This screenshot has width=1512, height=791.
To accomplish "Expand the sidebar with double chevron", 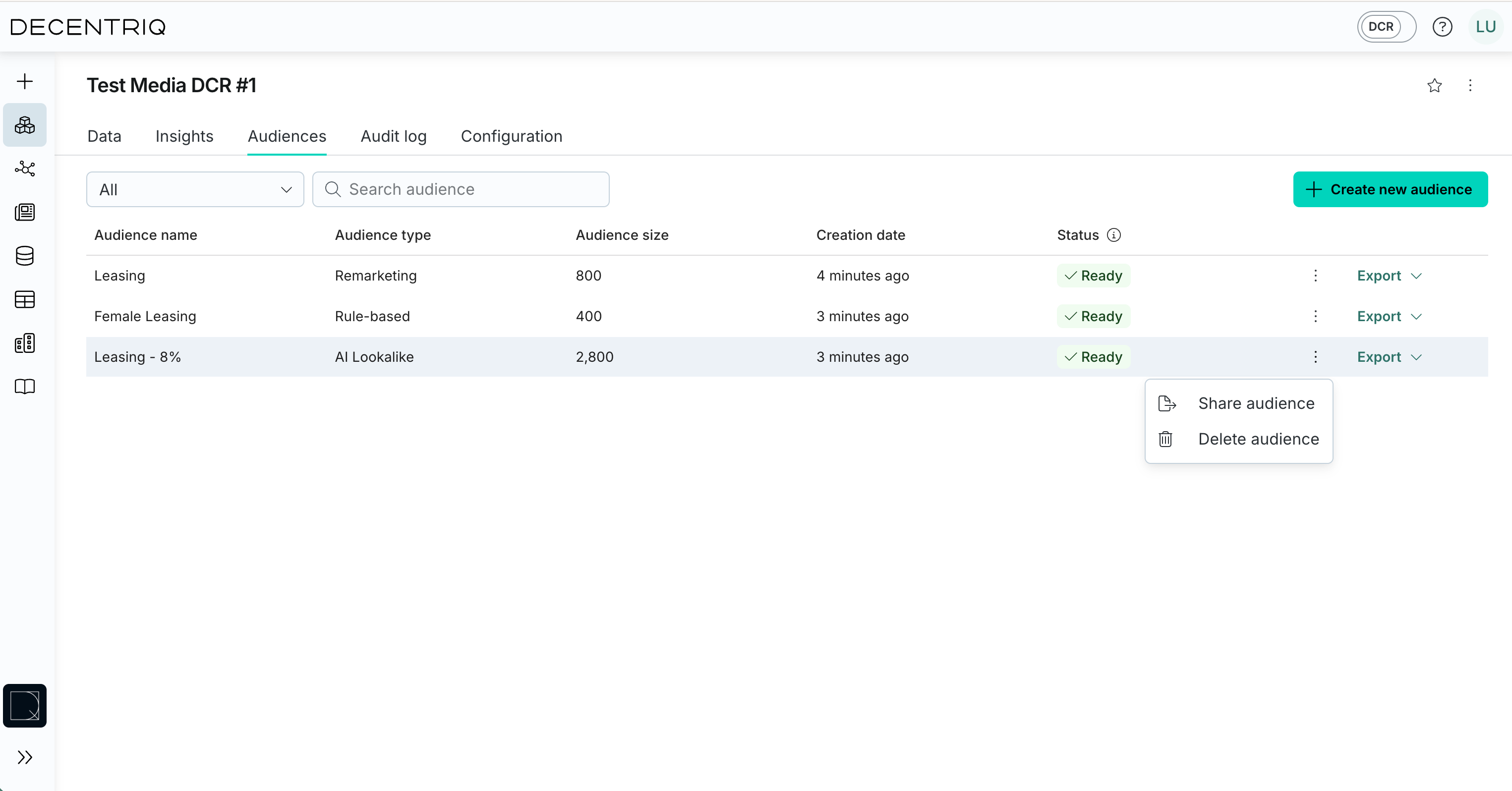I will pyautogui.click(x=25, y=757).
